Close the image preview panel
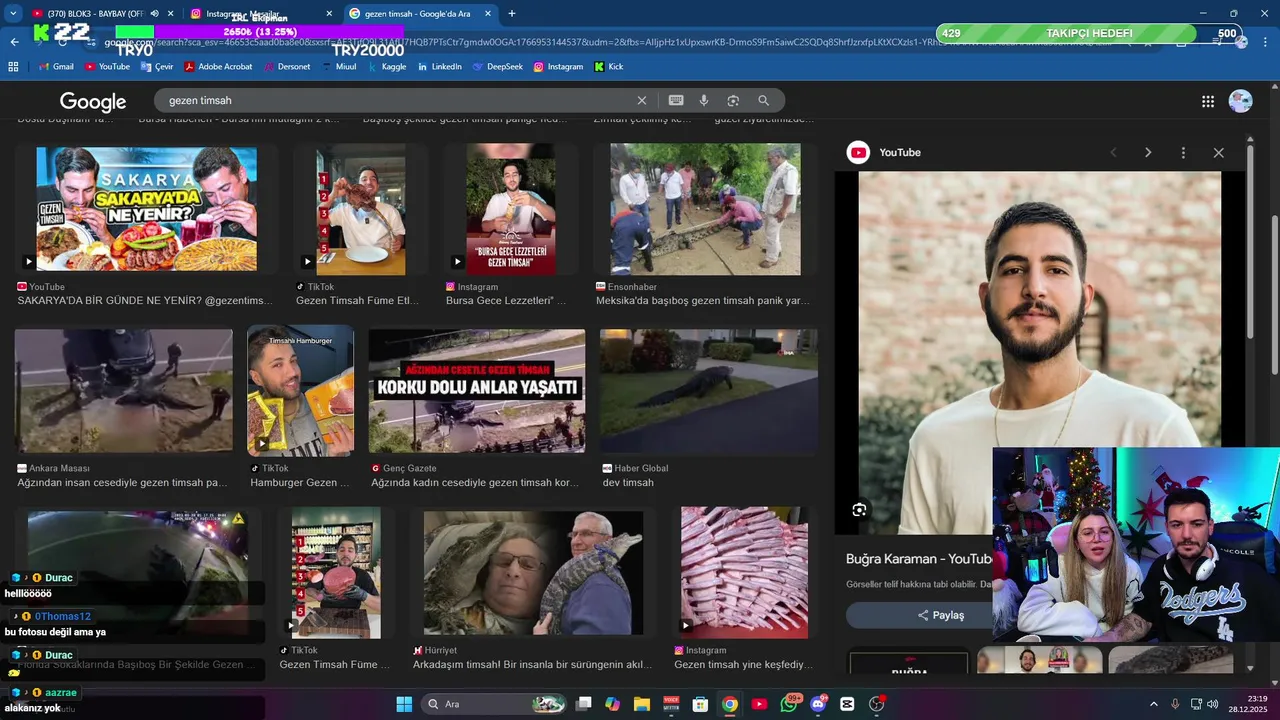 tap(1218, 152)
